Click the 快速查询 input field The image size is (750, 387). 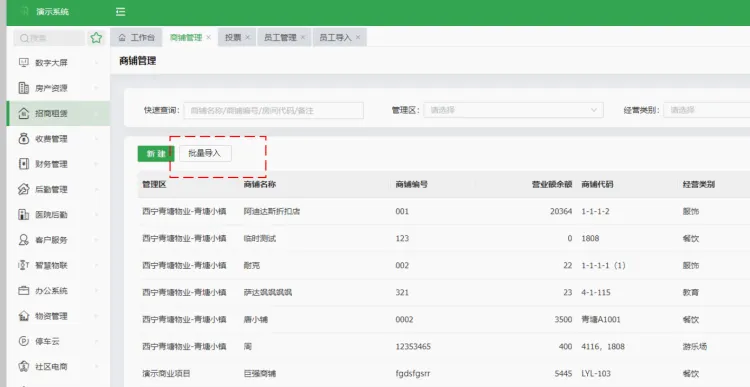274,110
